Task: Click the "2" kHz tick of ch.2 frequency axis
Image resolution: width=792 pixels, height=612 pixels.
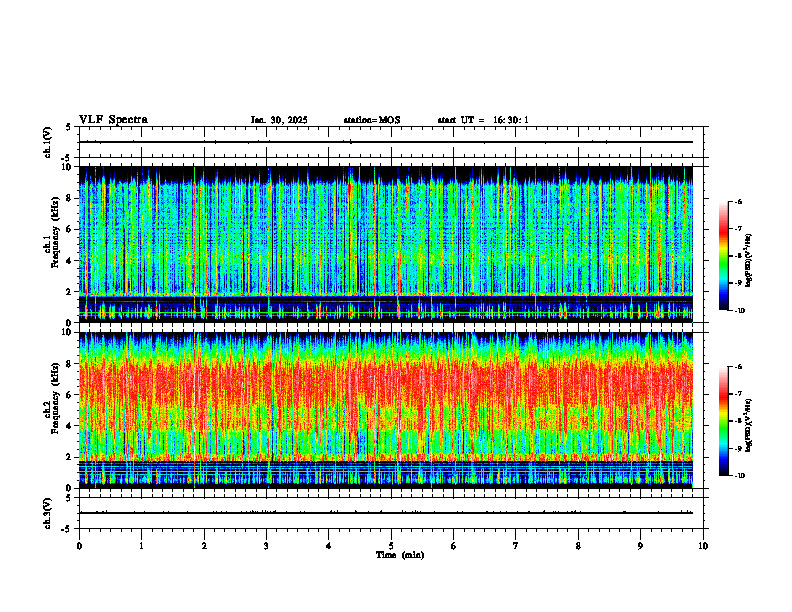Action: pyautogui.click(x=70, y=457)
